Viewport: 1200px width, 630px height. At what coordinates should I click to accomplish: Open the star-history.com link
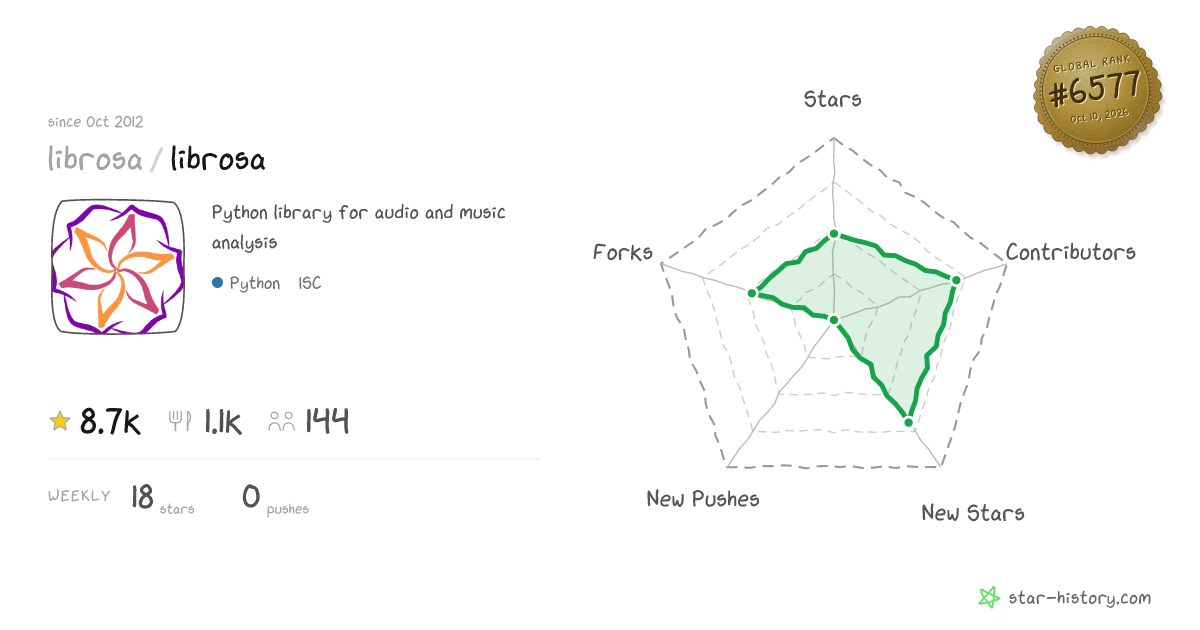pos(1079,598)
